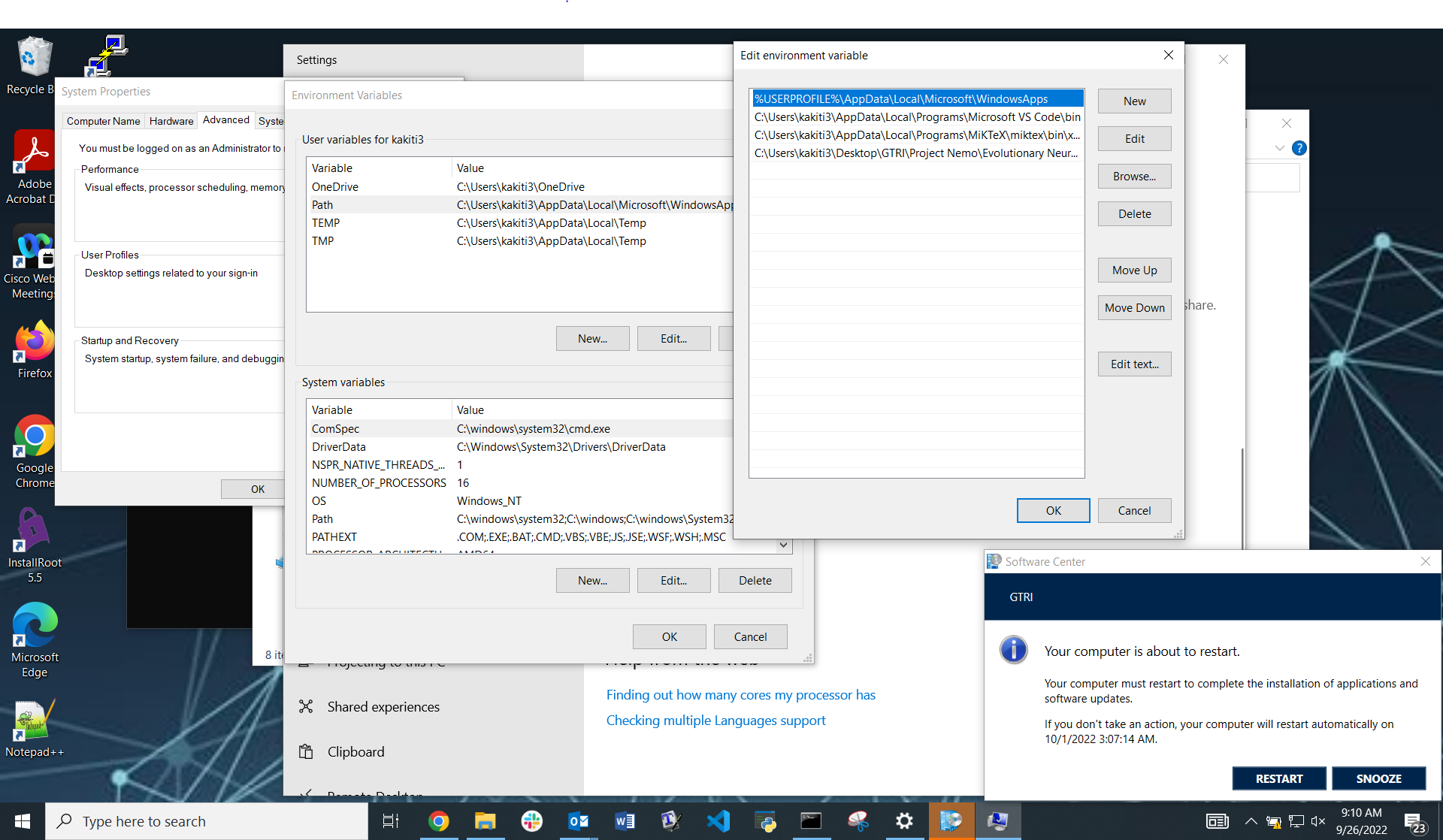Click the Edit text button
The image size is (1443, 840).
point(1133,364)
